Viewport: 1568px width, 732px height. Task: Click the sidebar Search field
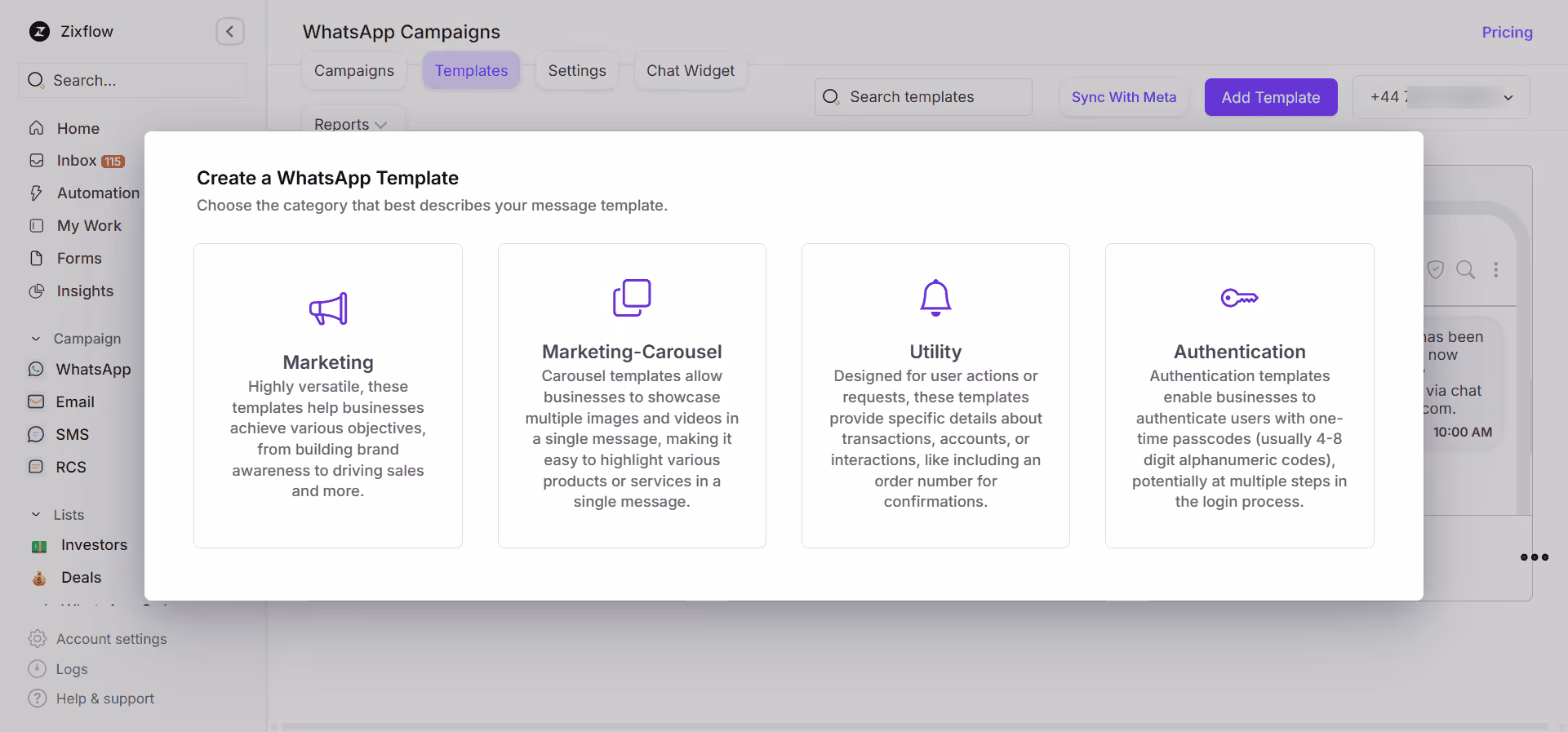[x=132, y=80]
